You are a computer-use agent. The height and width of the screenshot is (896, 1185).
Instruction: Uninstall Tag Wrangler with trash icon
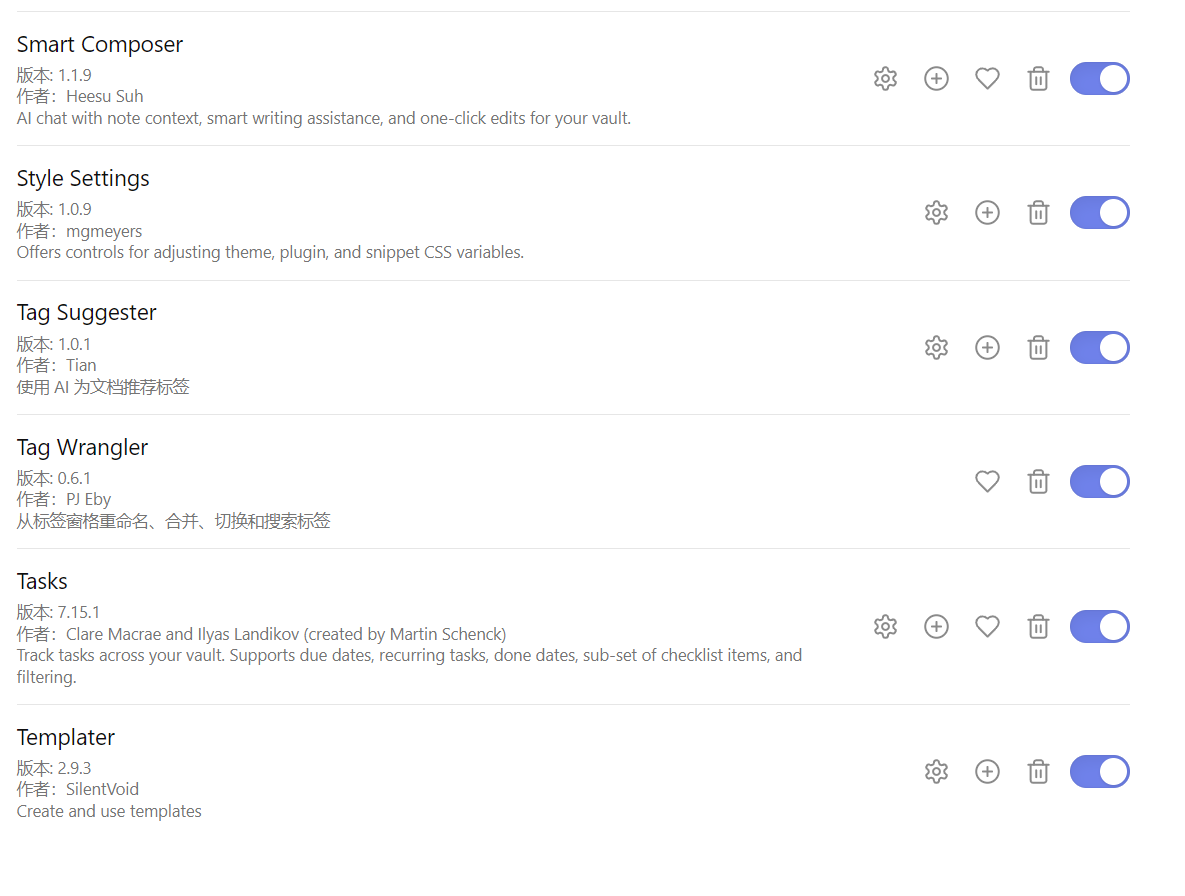point(1038,481)
